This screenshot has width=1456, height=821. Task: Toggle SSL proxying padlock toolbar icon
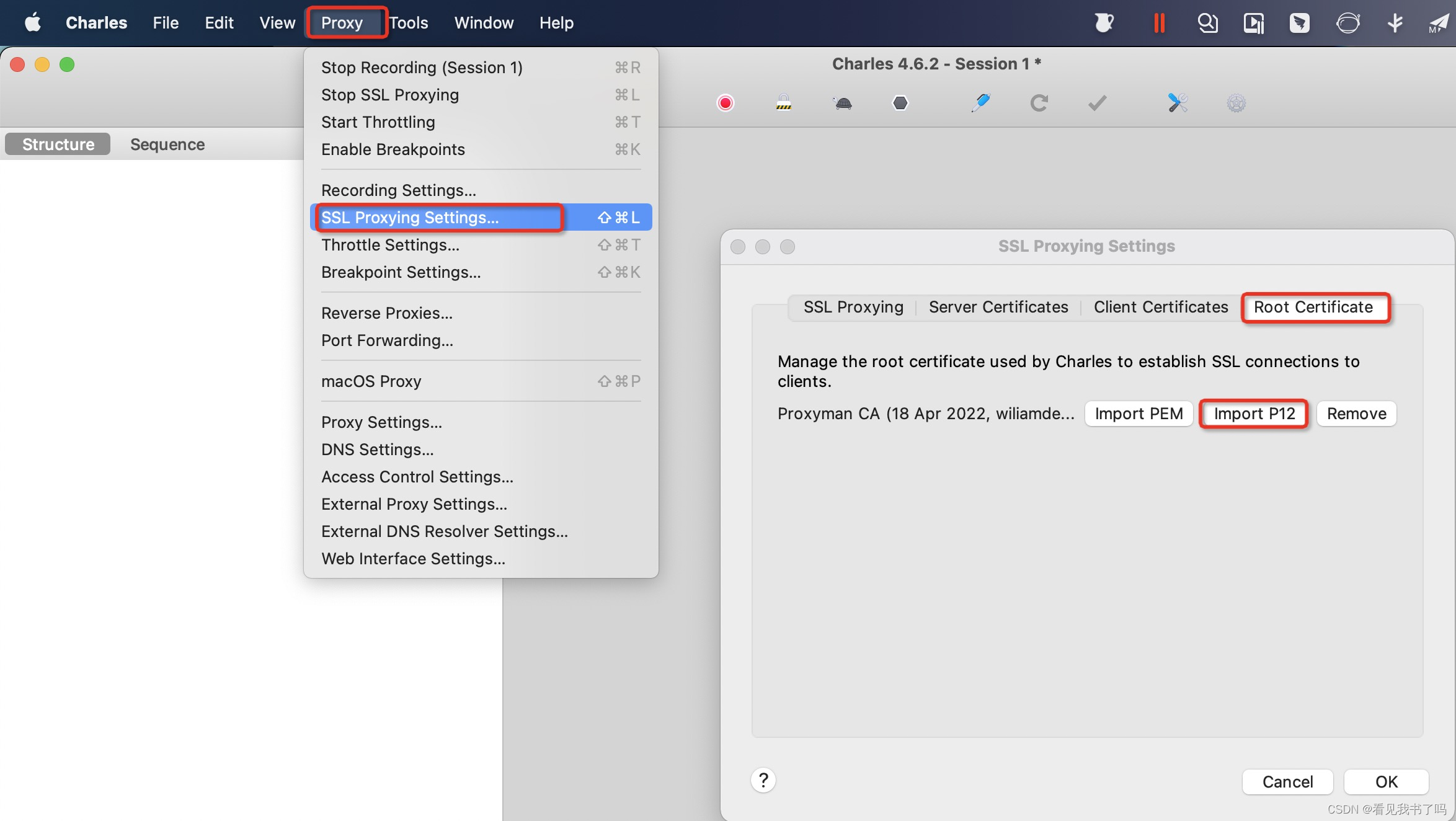point(784,103)
